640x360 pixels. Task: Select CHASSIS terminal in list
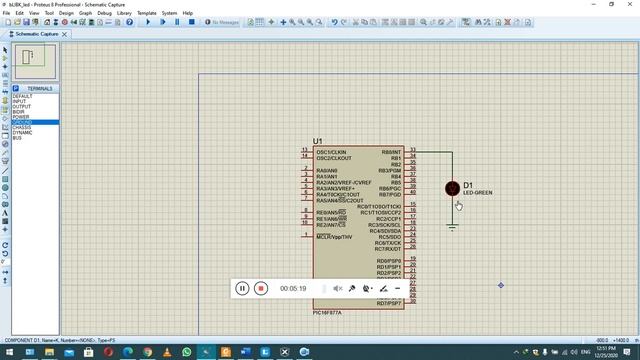(x=22, y=127)
